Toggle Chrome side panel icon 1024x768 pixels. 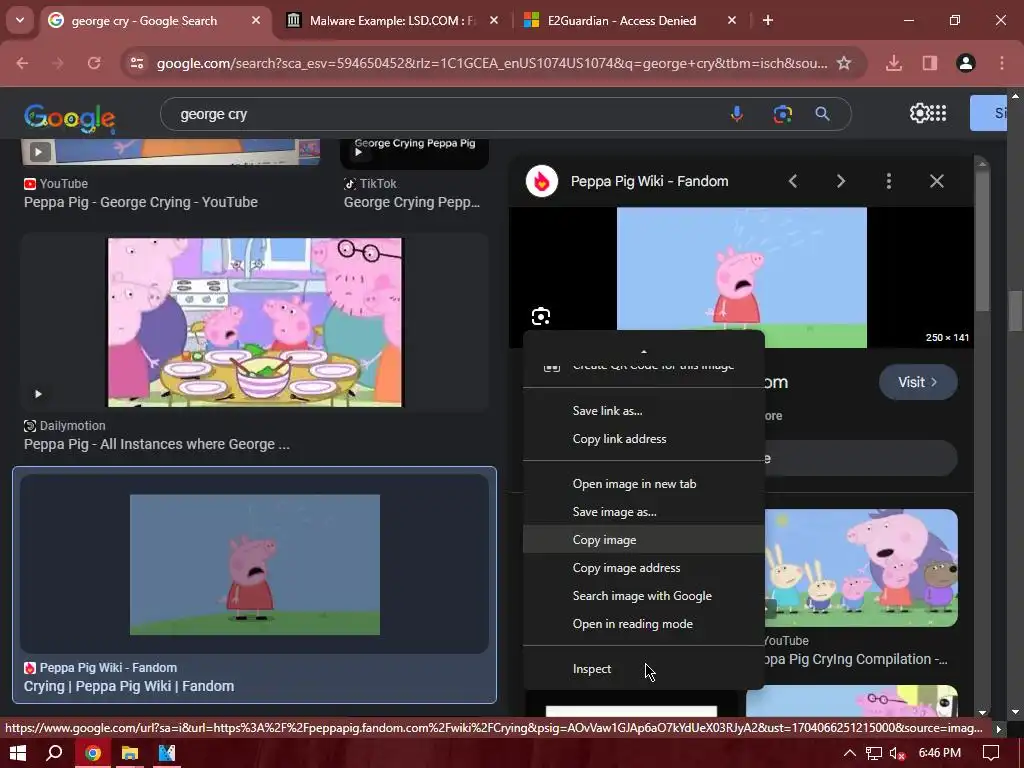click(930, 63)
